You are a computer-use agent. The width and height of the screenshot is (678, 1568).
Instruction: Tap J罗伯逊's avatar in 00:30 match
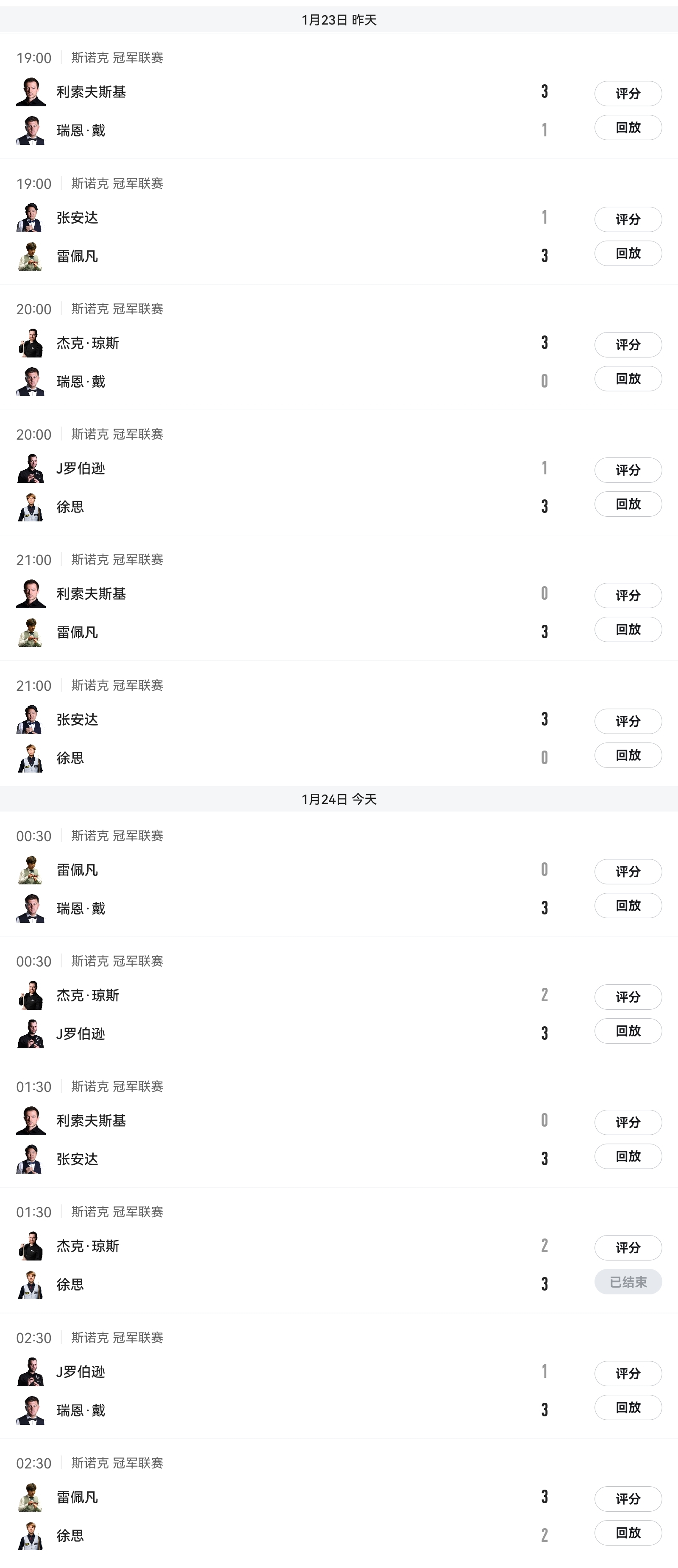pyautogui.click(x=31, y=1033)
